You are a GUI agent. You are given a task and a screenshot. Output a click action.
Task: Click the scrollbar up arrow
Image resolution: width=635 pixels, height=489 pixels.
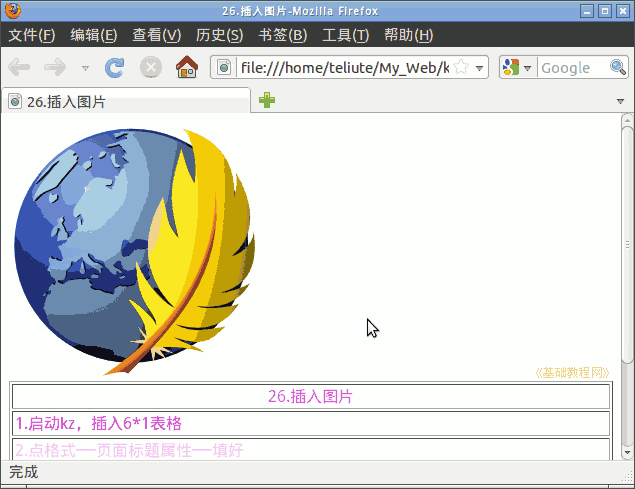pos(627,120)
